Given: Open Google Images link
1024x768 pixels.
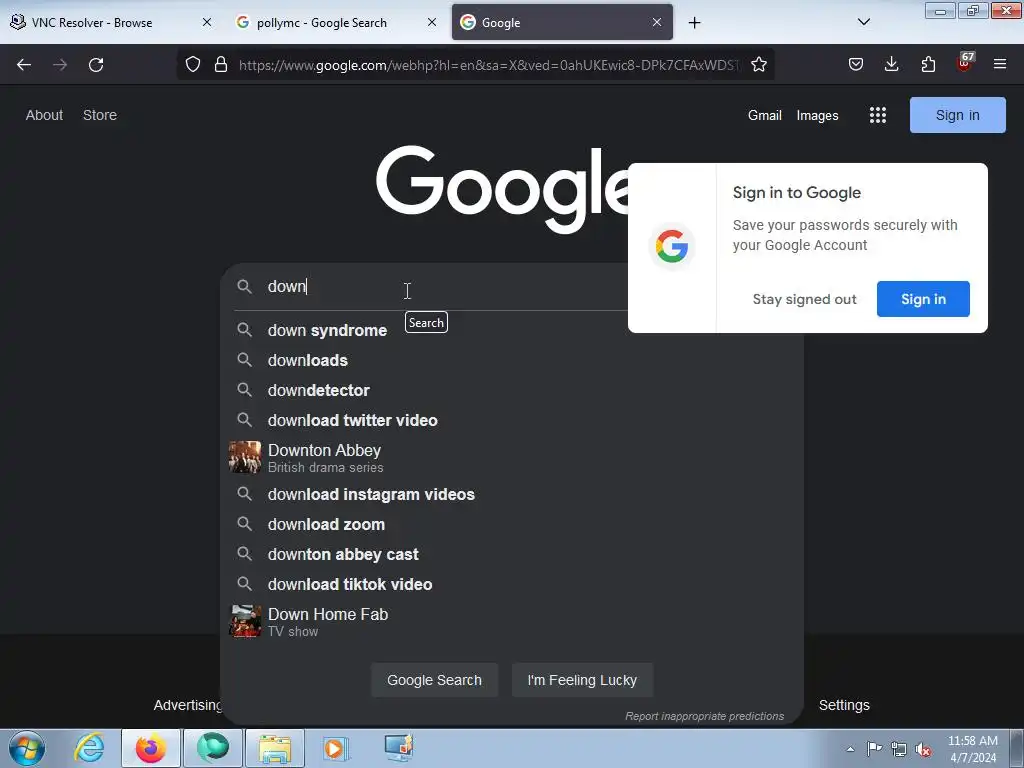Looking at the screenshot, I should pyautogui.click(x=817, y=116).
